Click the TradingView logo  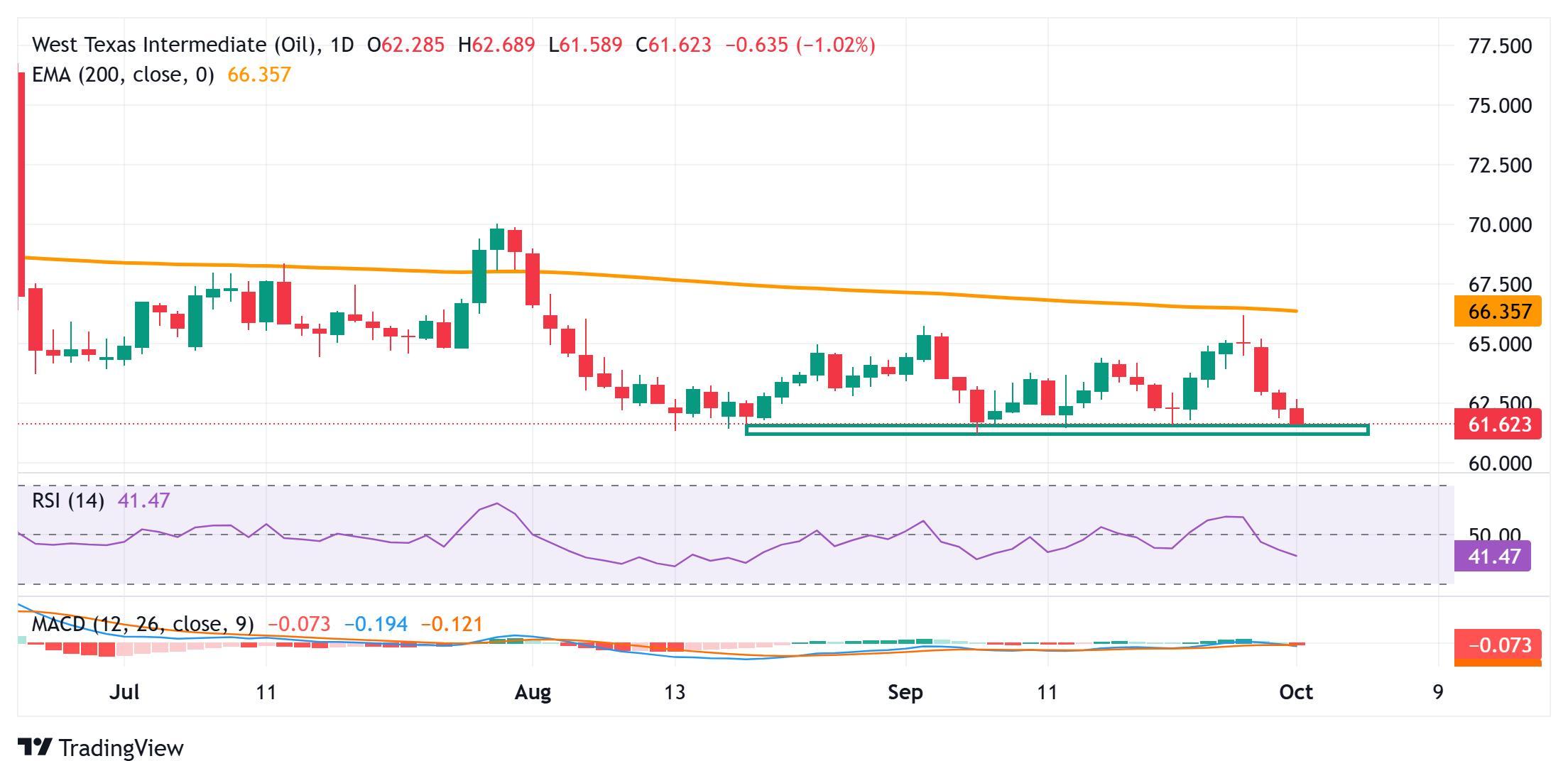pos(99,748)
